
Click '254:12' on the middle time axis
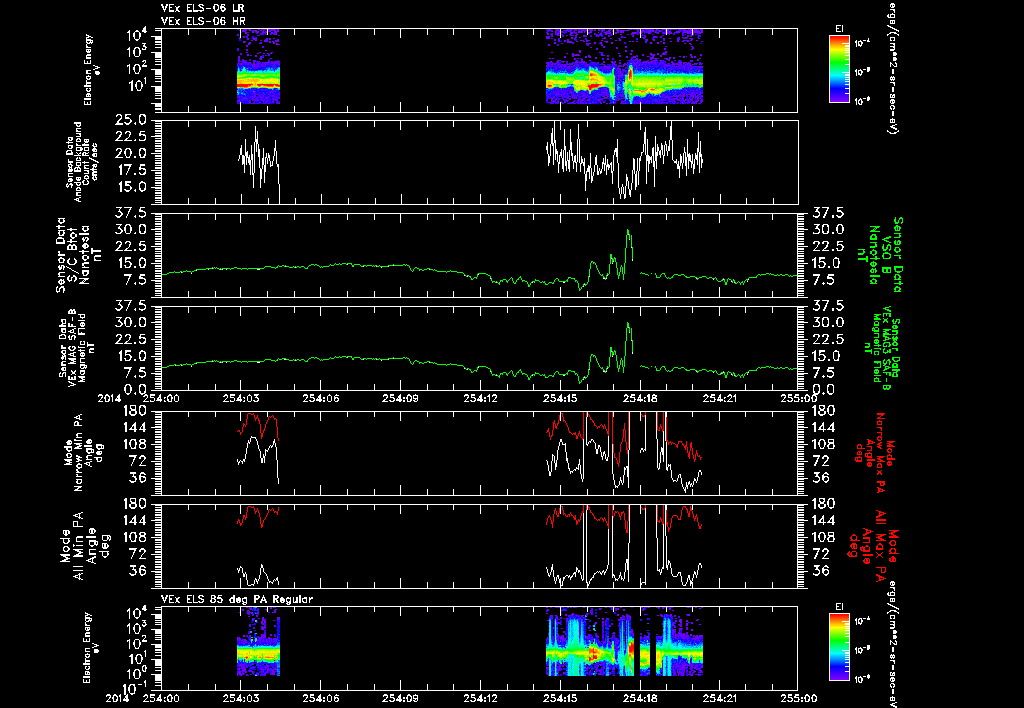click(x=481, y=398)
